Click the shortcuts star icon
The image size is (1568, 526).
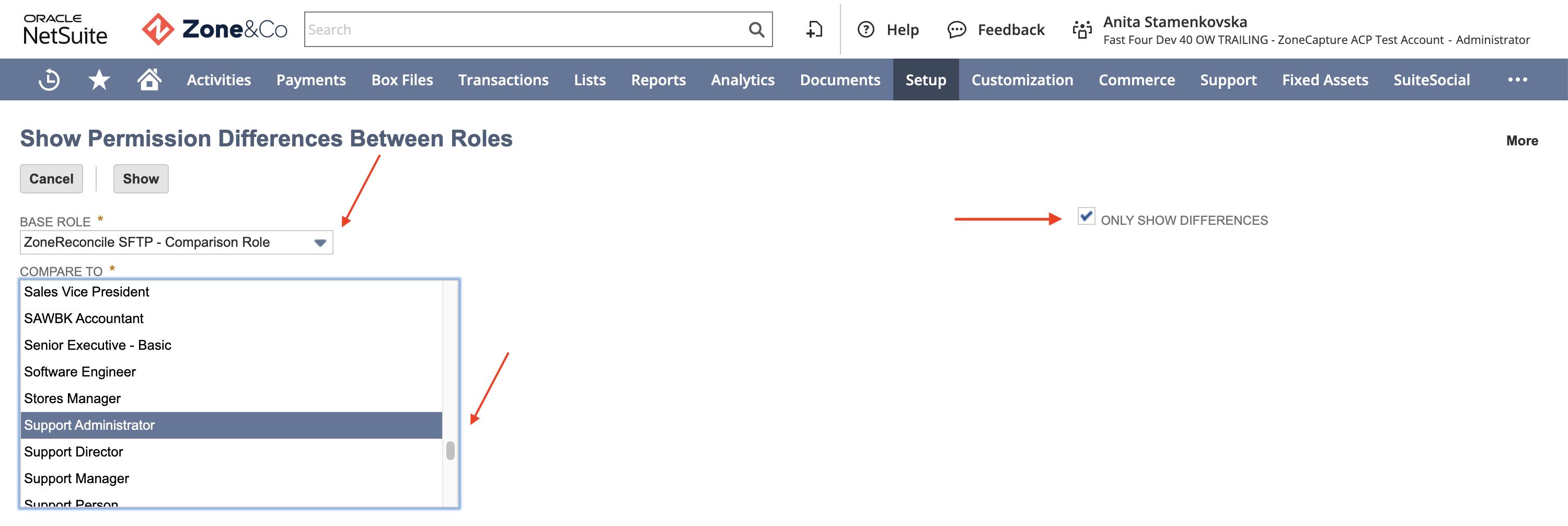click(98, 79)
